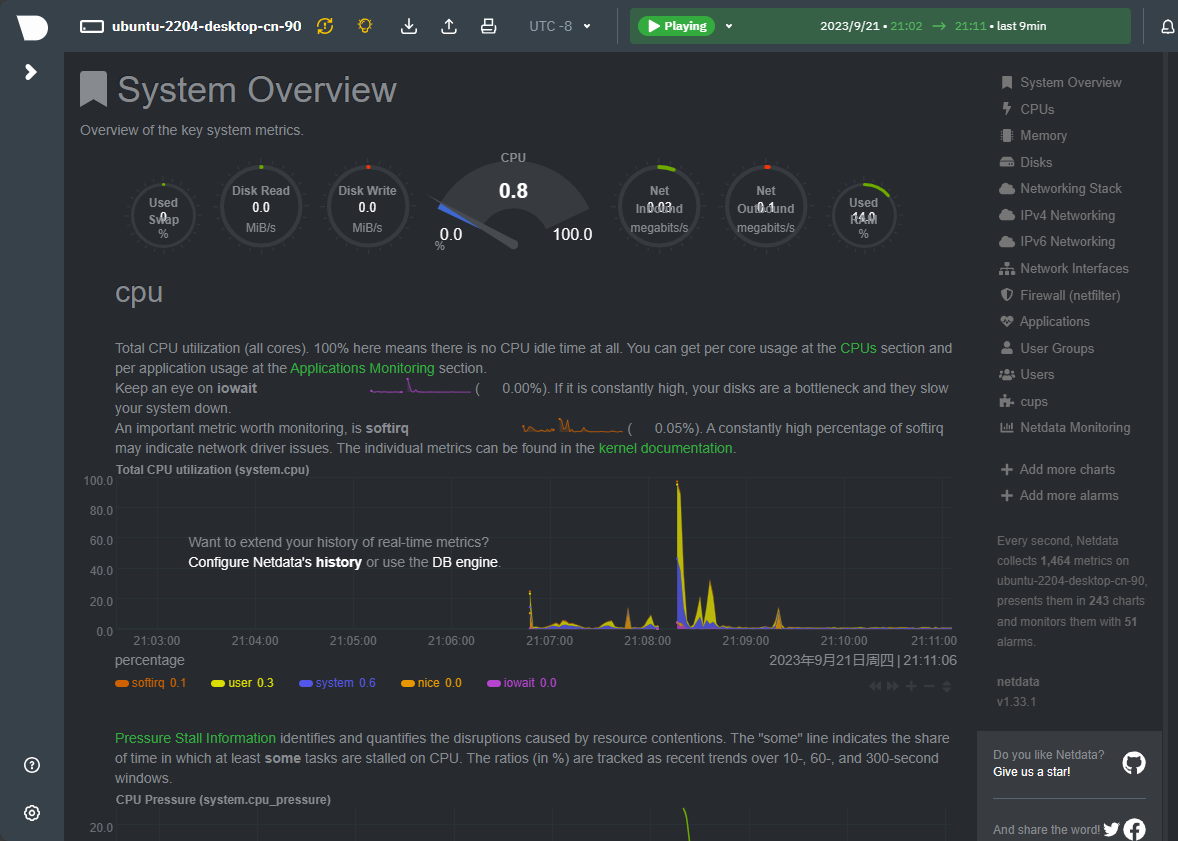Click the import snapshot download icon
1178x841 pixels.
click(x=409, y=26)
